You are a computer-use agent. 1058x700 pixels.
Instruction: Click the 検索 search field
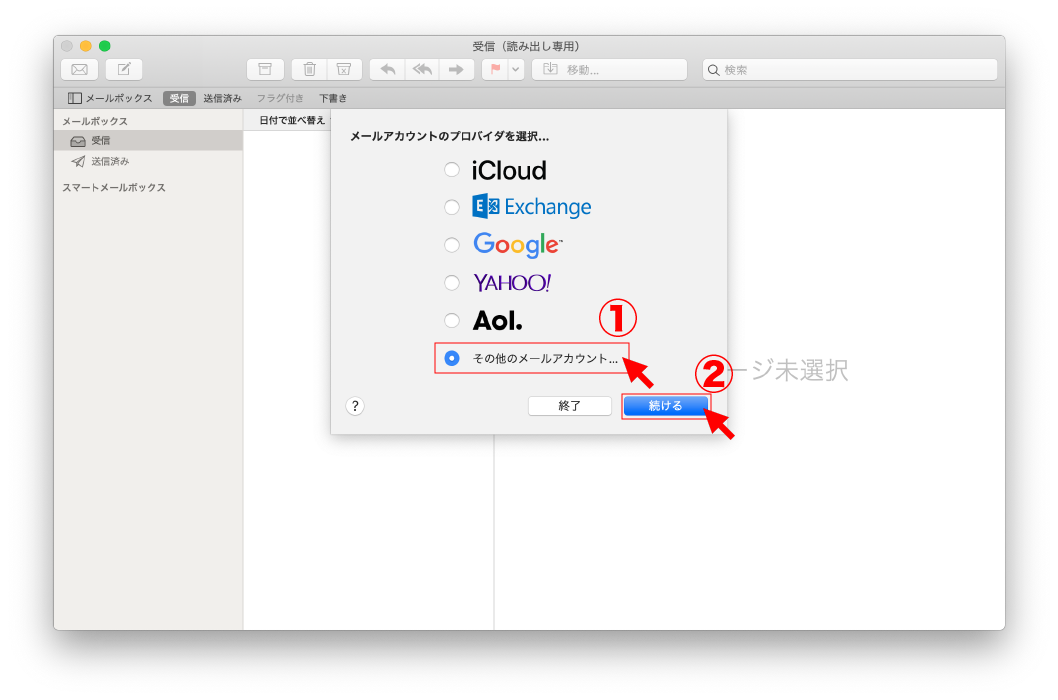pos(850,70)
